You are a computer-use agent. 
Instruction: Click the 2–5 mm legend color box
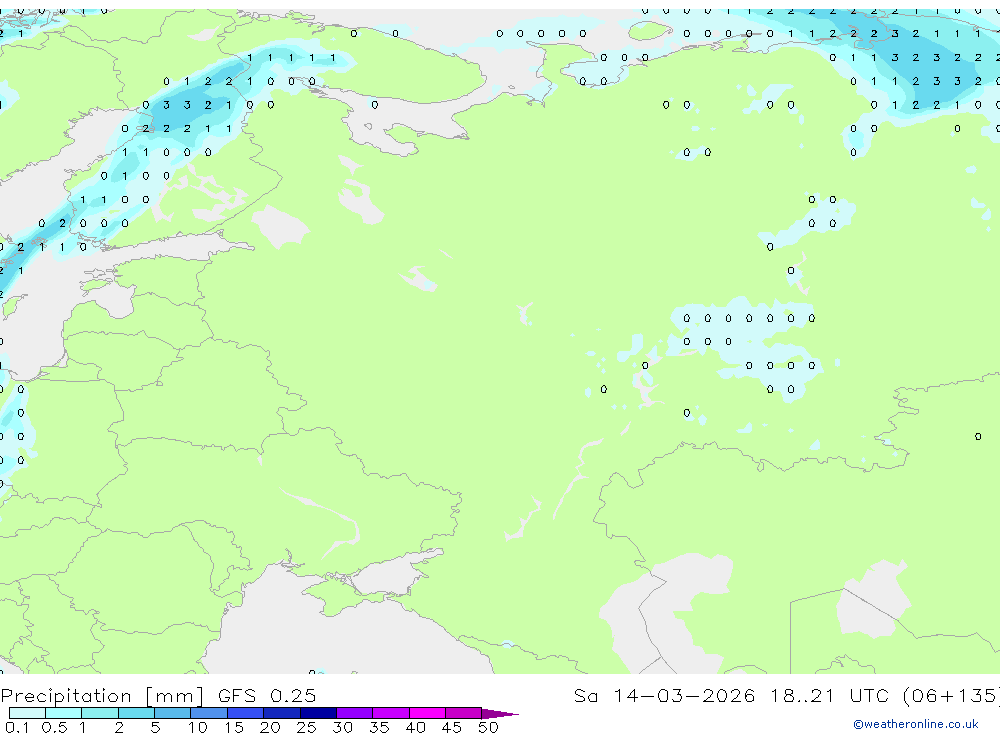click(x=136, y=713)
